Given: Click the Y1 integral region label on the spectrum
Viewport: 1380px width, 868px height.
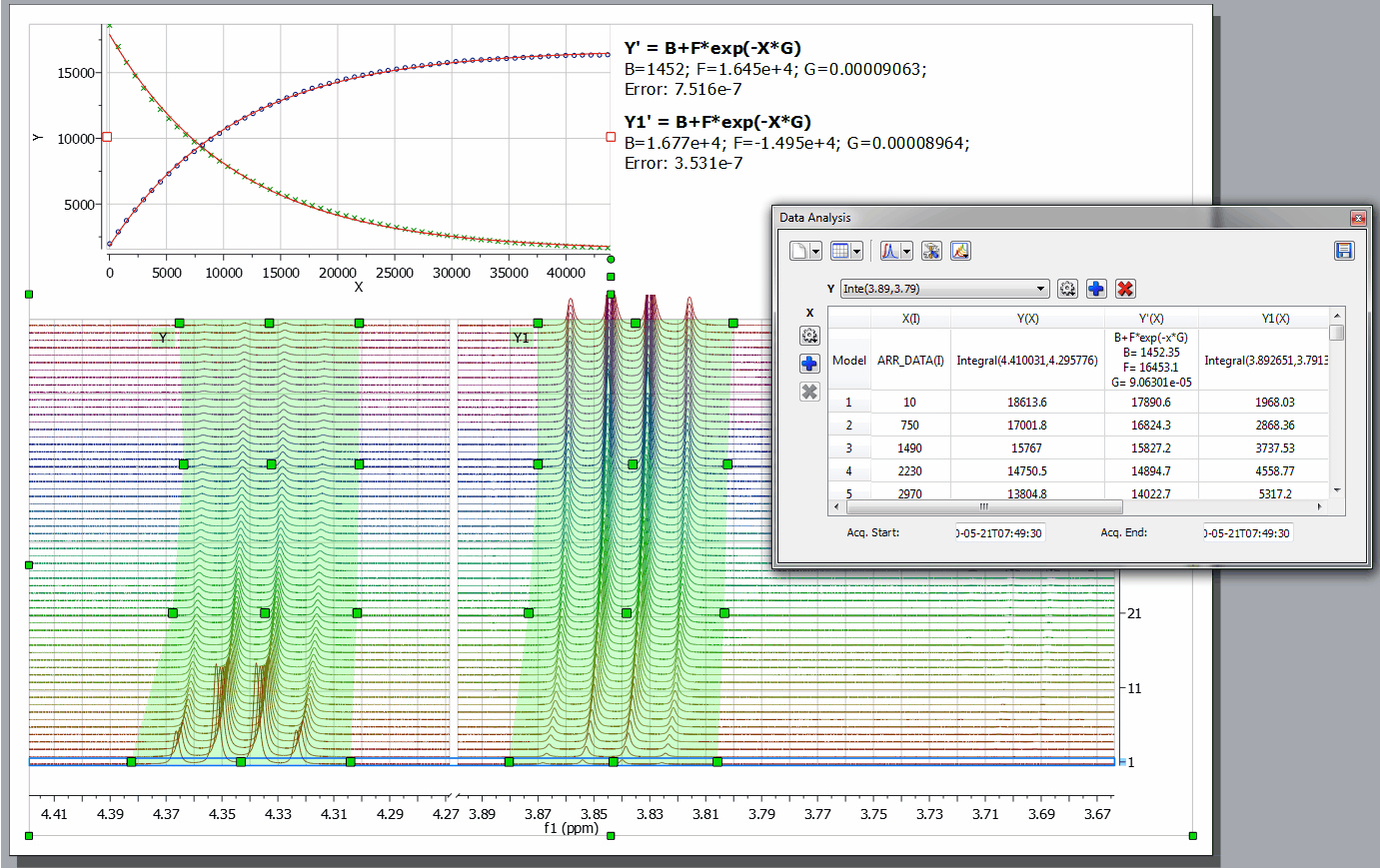Looking at the screenshot, I should click(x=521, y=338).
